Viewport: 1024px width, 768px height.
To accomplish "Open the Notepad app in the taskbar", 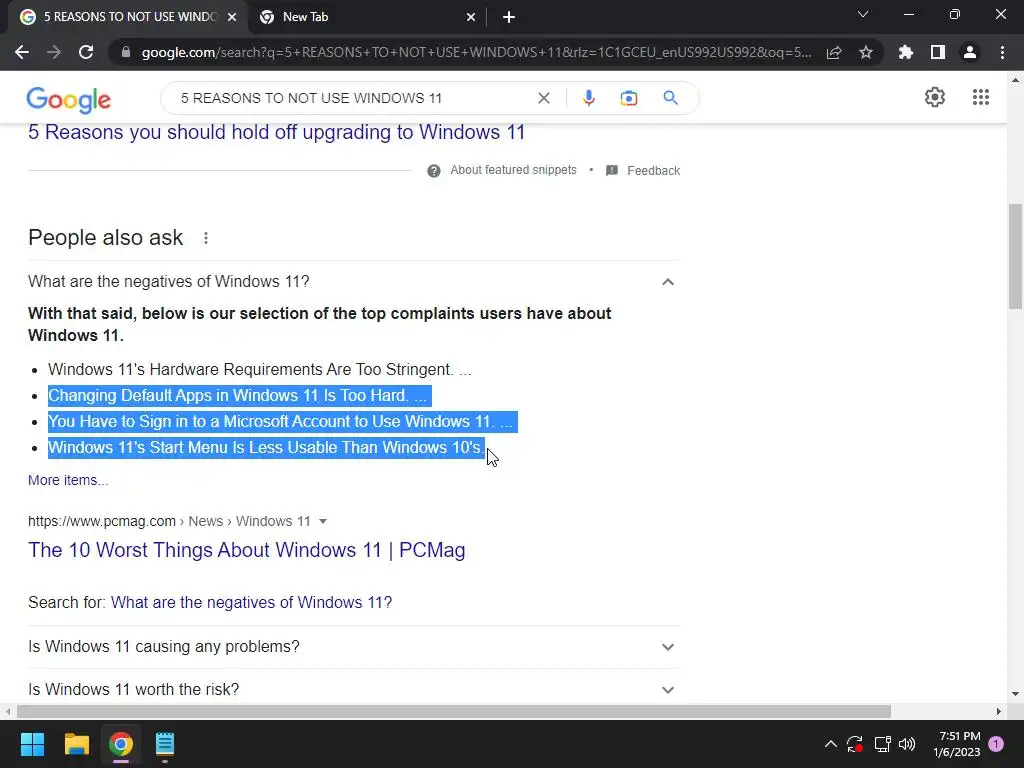I will [x=165, y=744].
